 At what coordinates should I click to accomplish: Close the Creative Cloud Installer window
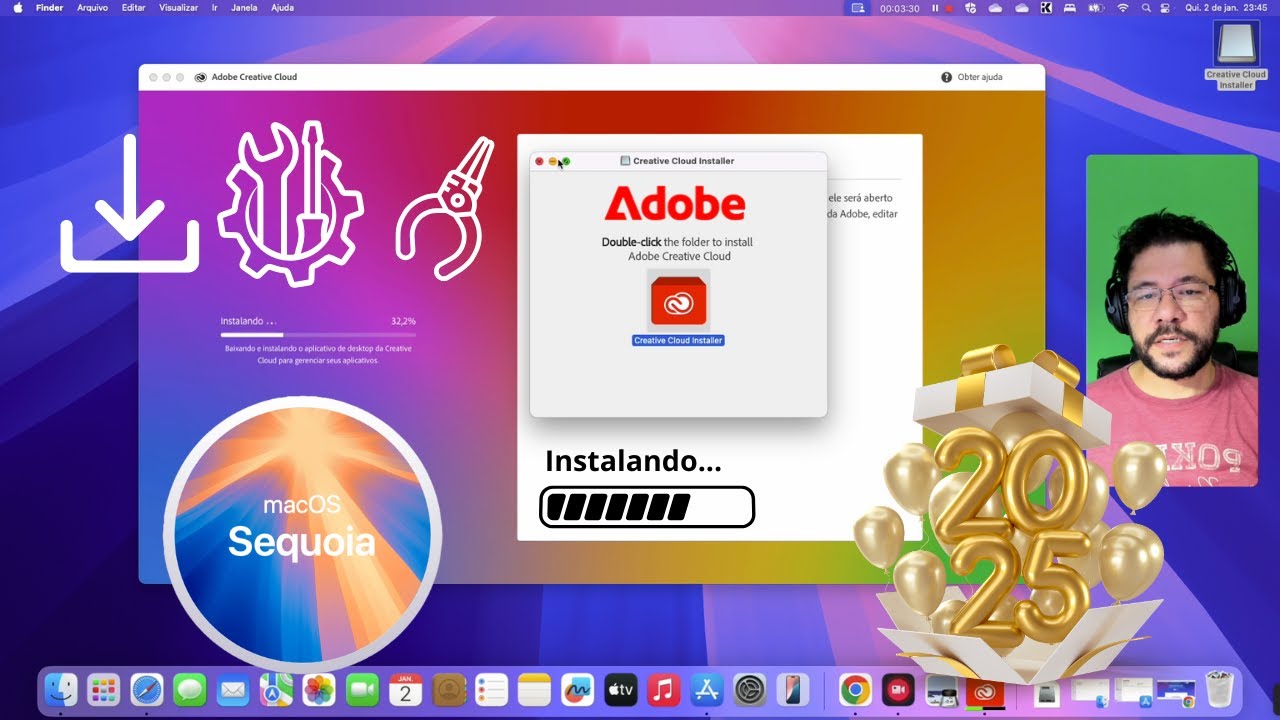tap(539, 161)
